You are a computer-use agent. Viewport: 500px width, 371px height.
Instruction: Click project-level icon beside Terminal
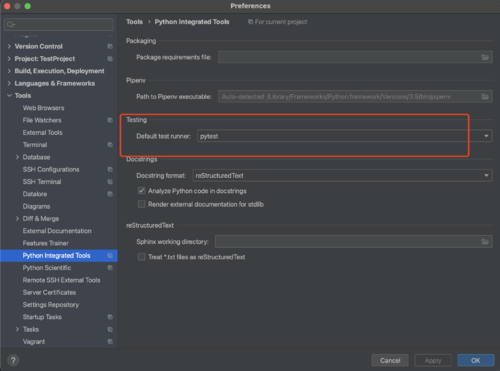(110, 145)
